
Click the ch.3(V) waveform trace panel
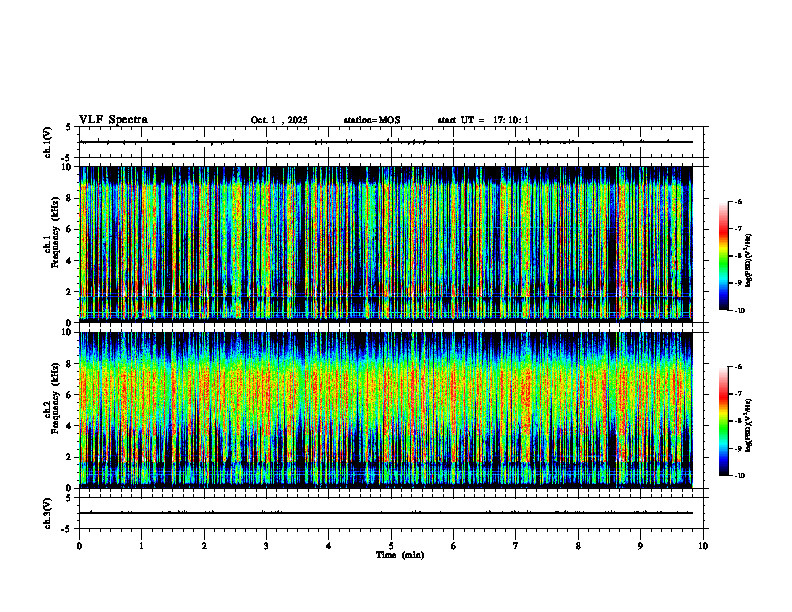pyautogui.click(x=391, y=513)
